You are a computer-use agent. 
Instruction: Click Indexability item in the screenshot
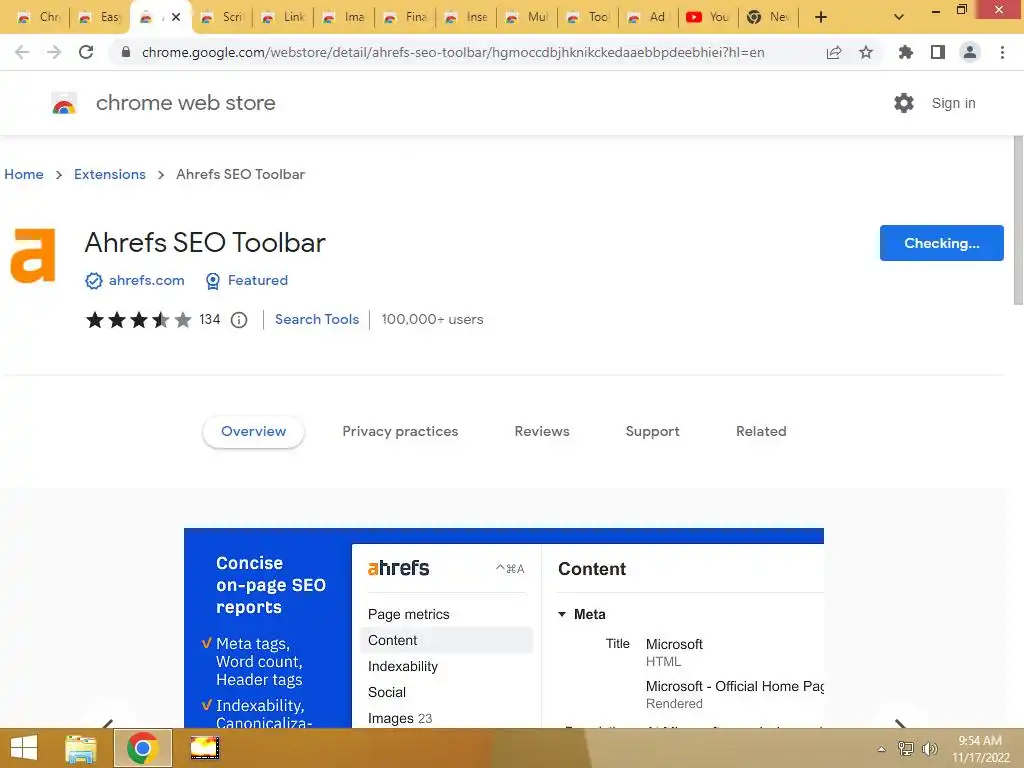pyautogui.click(x=403, y=667)
